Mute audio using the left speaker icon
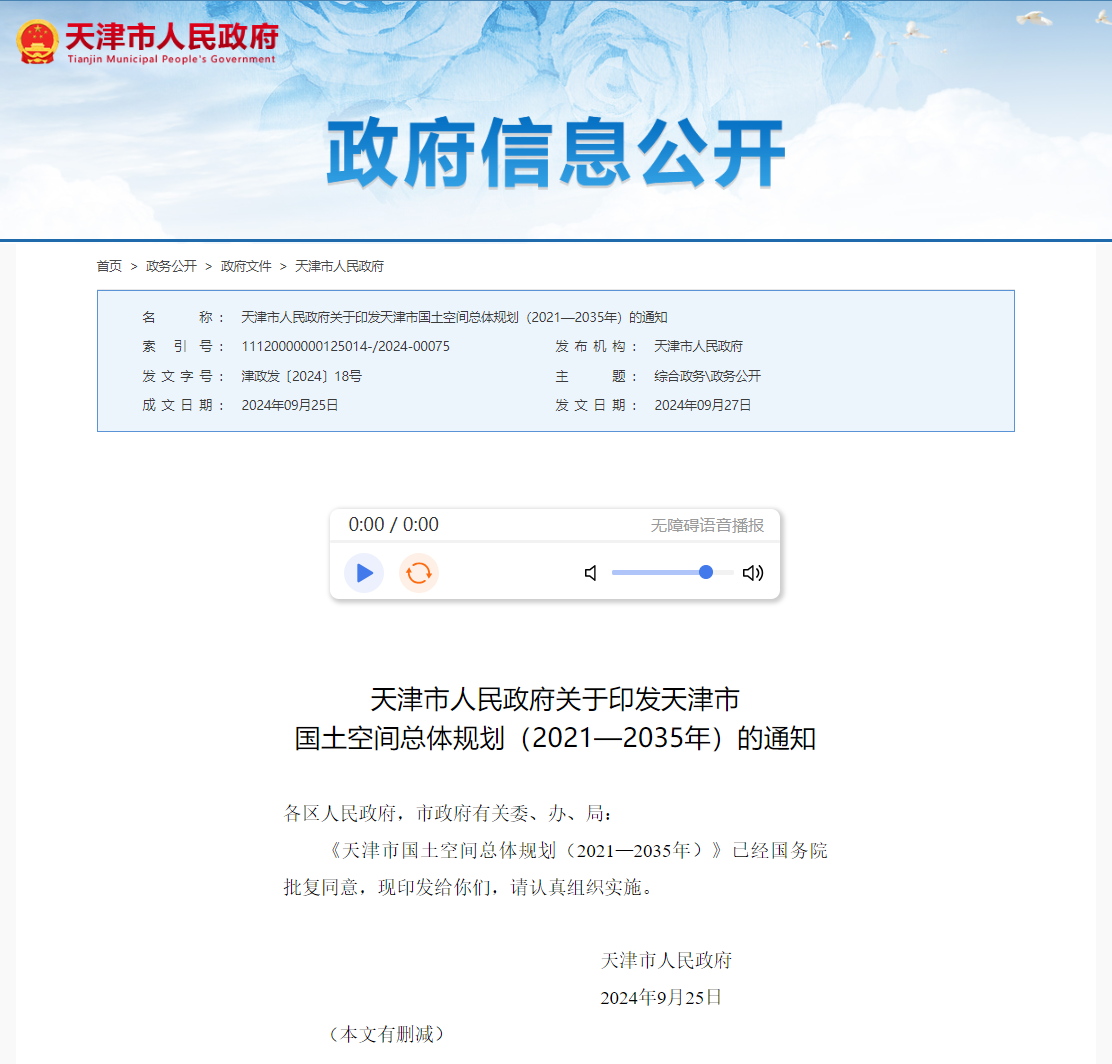 pos(590,573)
